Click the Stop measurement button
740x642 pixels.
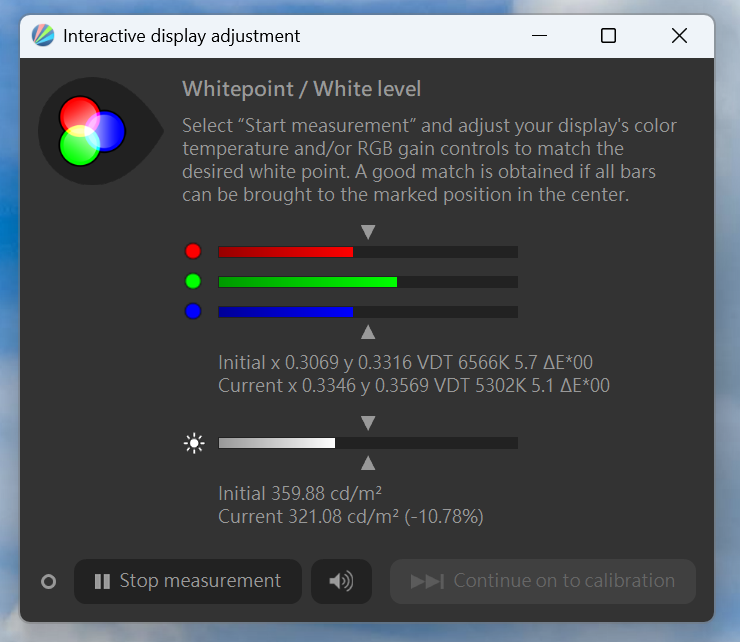point(188,581)
